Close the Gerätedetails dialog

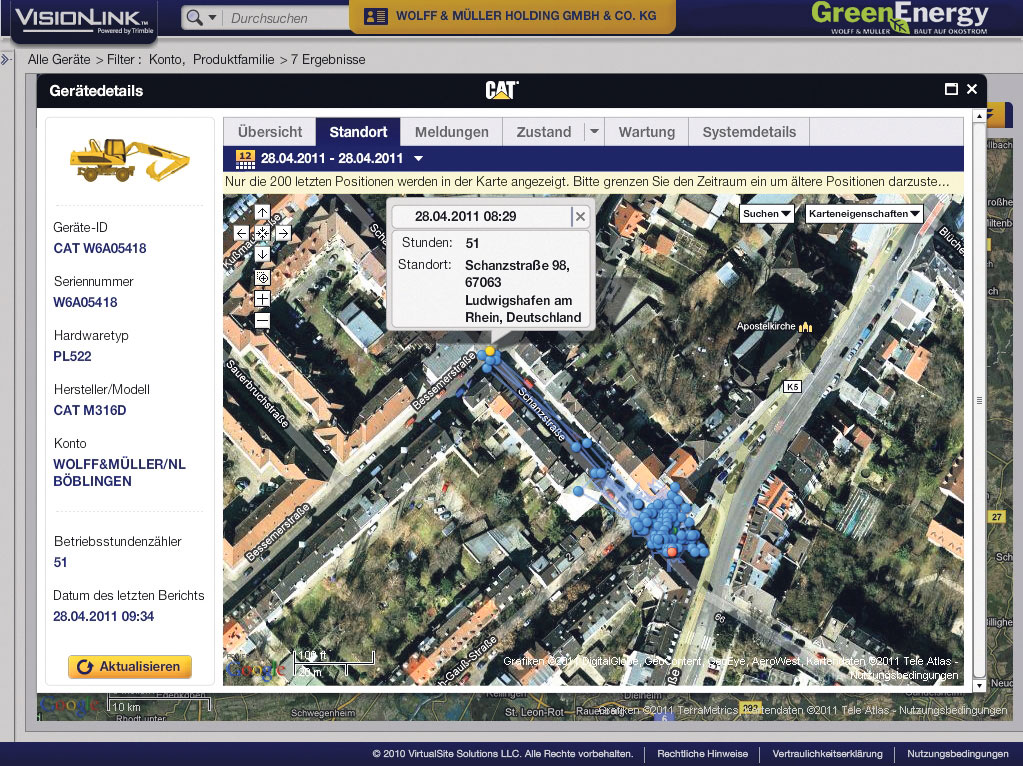972,89
